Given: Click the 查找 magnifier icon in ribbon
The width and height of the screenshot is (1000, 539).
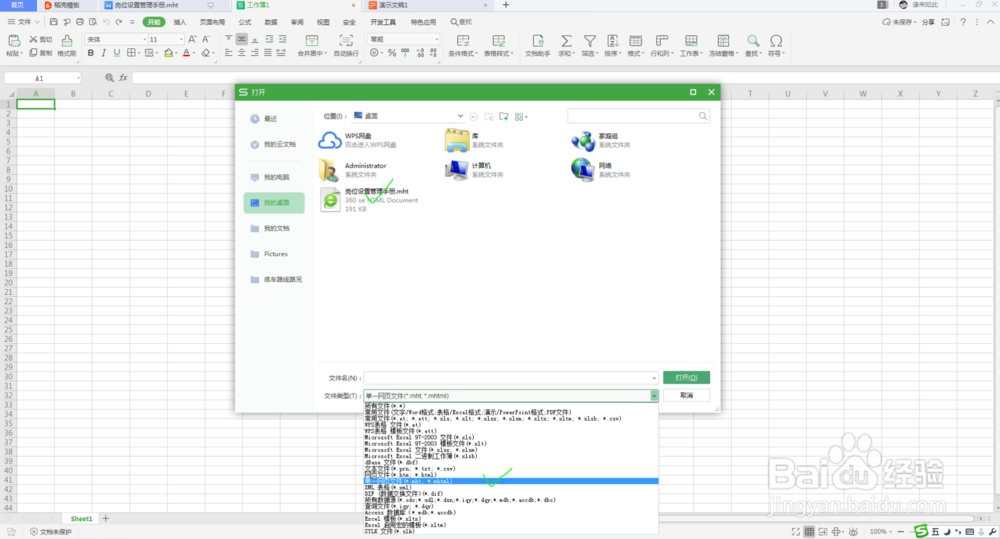Looking at the screenshot, I should point(753,41).
